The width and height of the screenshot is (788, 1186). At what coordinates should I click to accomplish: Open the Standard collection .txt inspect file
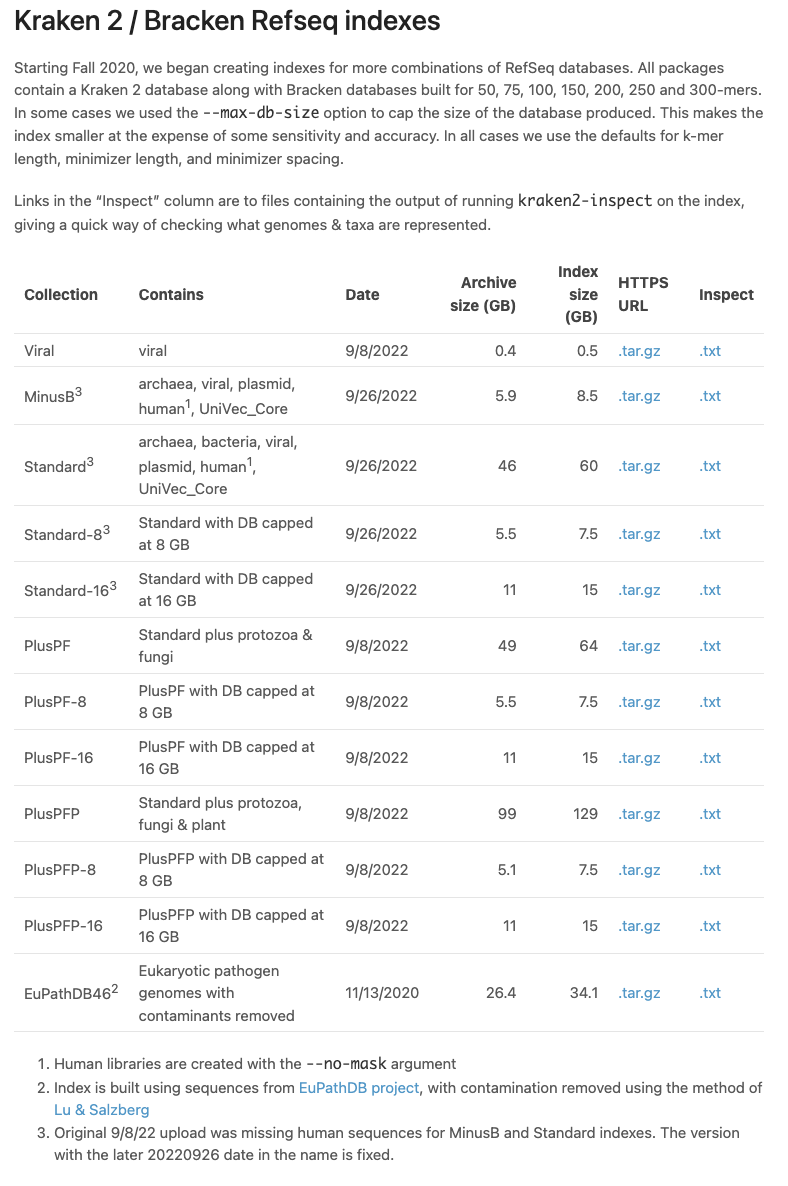coord(710,466)
